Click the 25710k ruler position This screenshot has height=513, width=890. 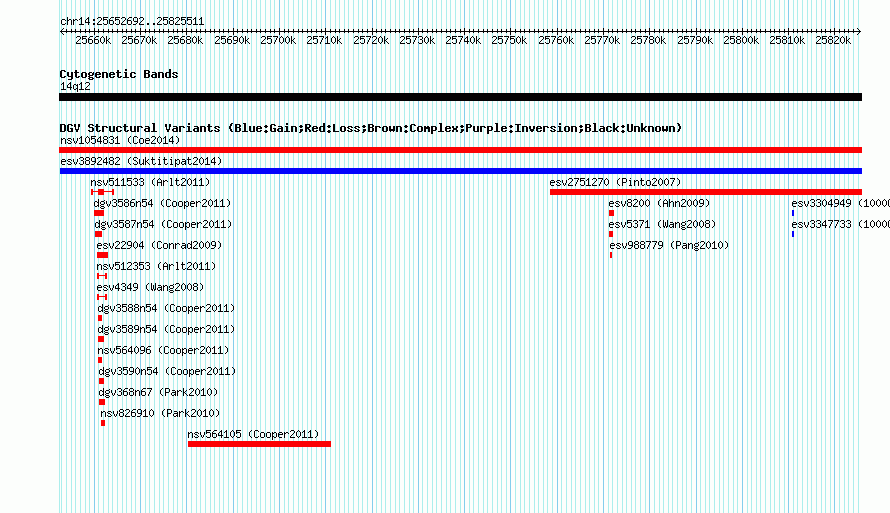coord(324,40)
